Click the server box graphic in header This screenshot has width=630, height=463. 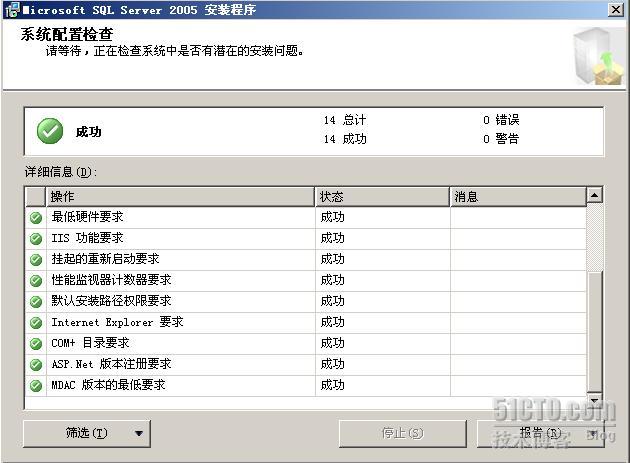point(598,56)
